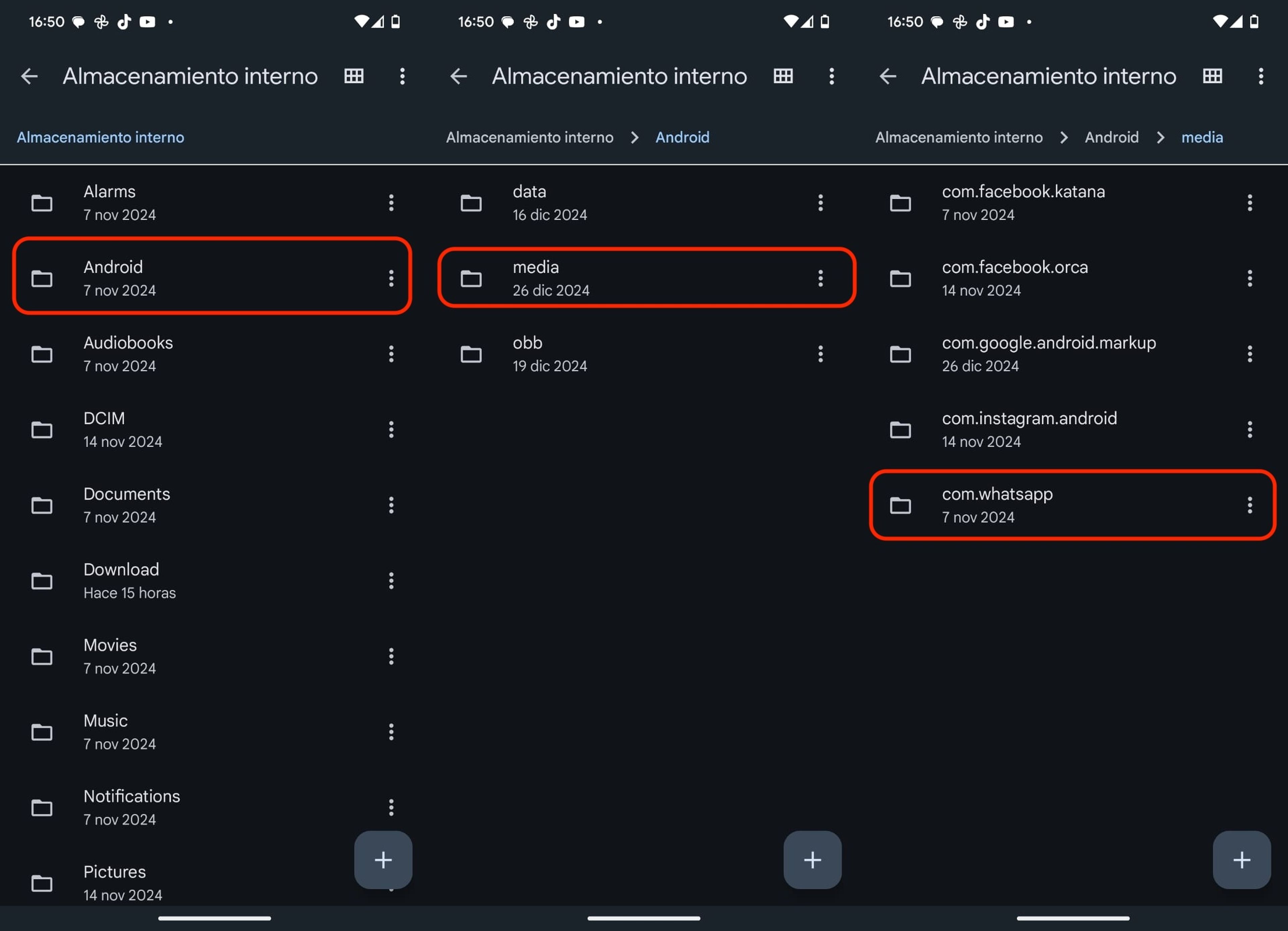Click the folder icon next to Music

click(42, 732)
